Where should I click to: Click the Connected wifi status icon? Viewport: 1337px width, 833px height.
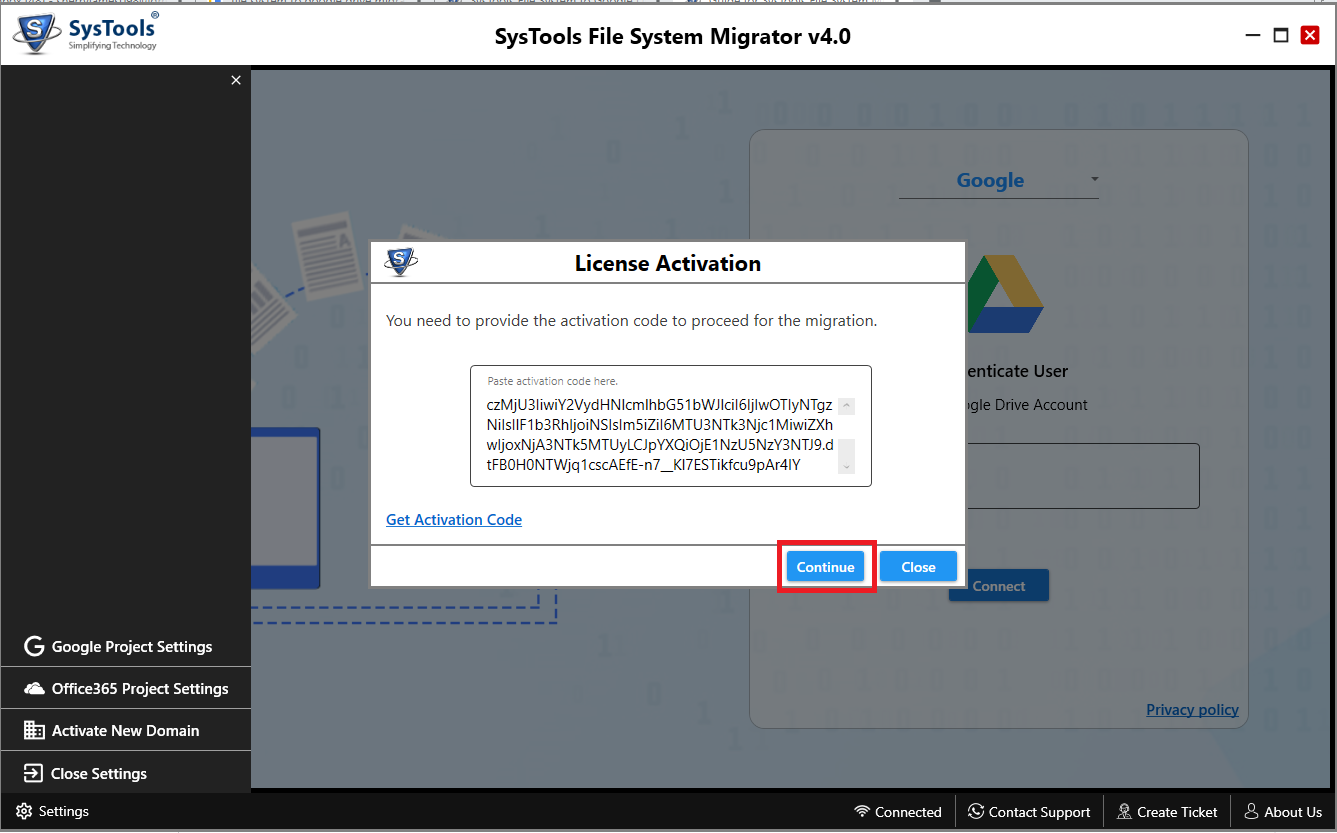tap(862, 812)
